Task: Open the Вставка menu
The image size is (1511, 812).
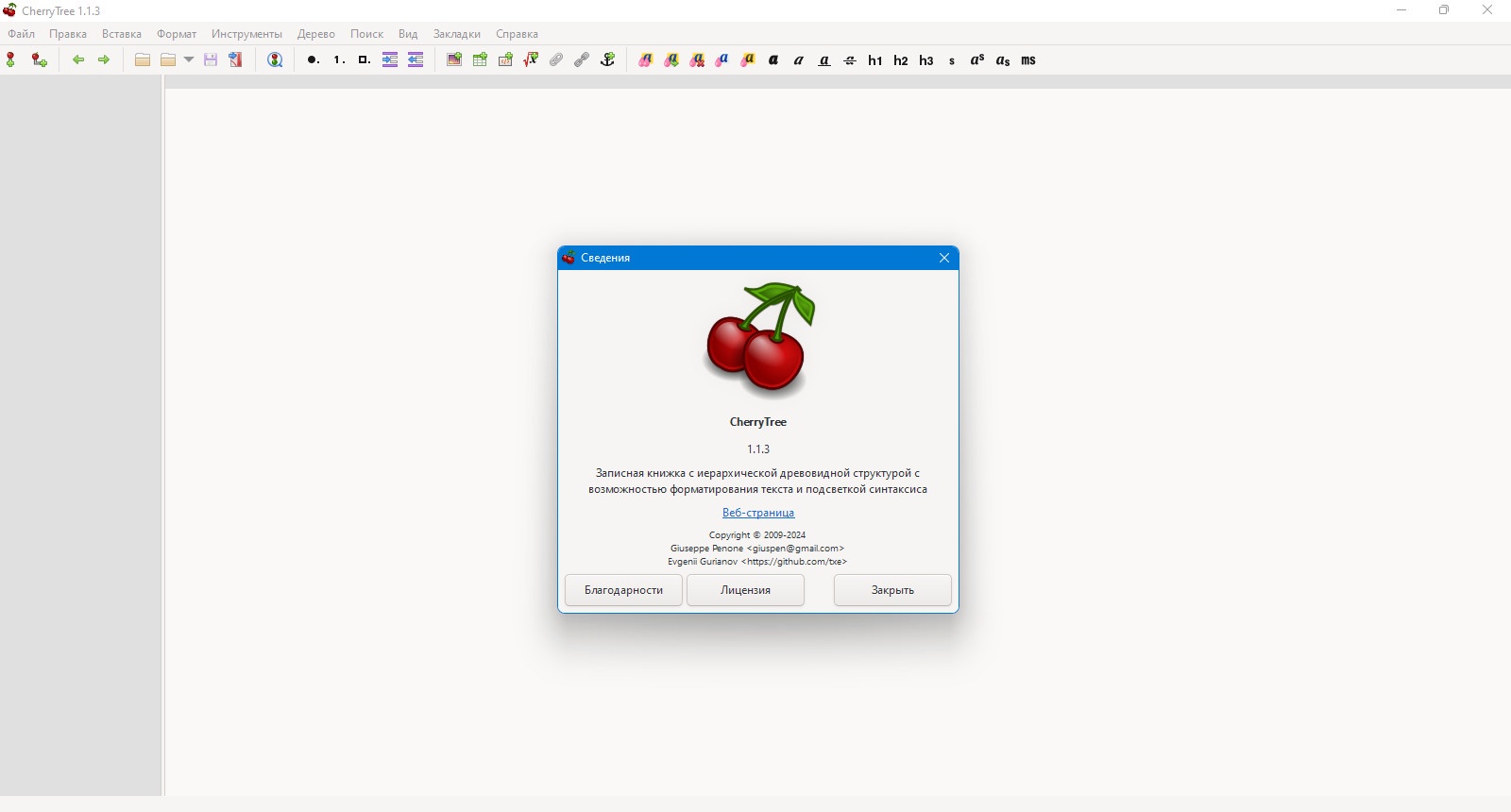Action: (x=122, y=33)
